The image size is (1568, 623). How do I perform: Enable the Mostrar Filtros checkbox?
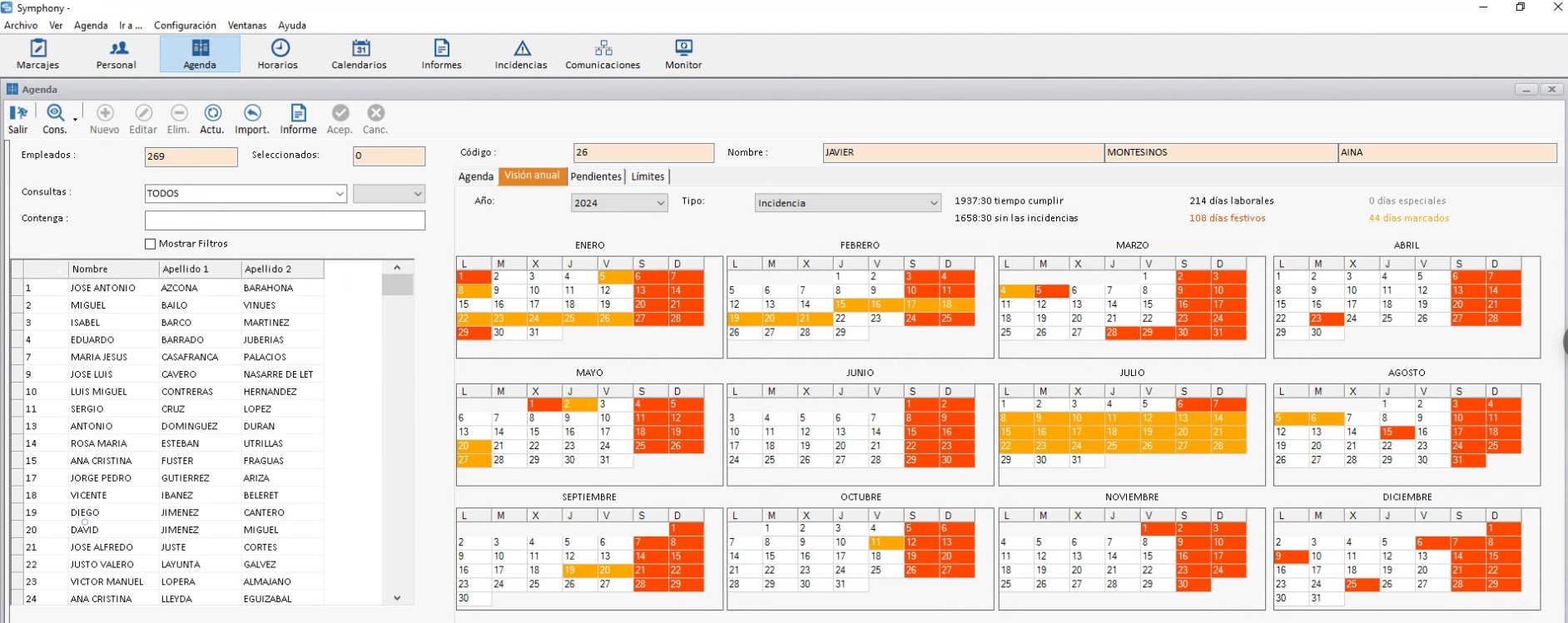click(x=151, y=244)
